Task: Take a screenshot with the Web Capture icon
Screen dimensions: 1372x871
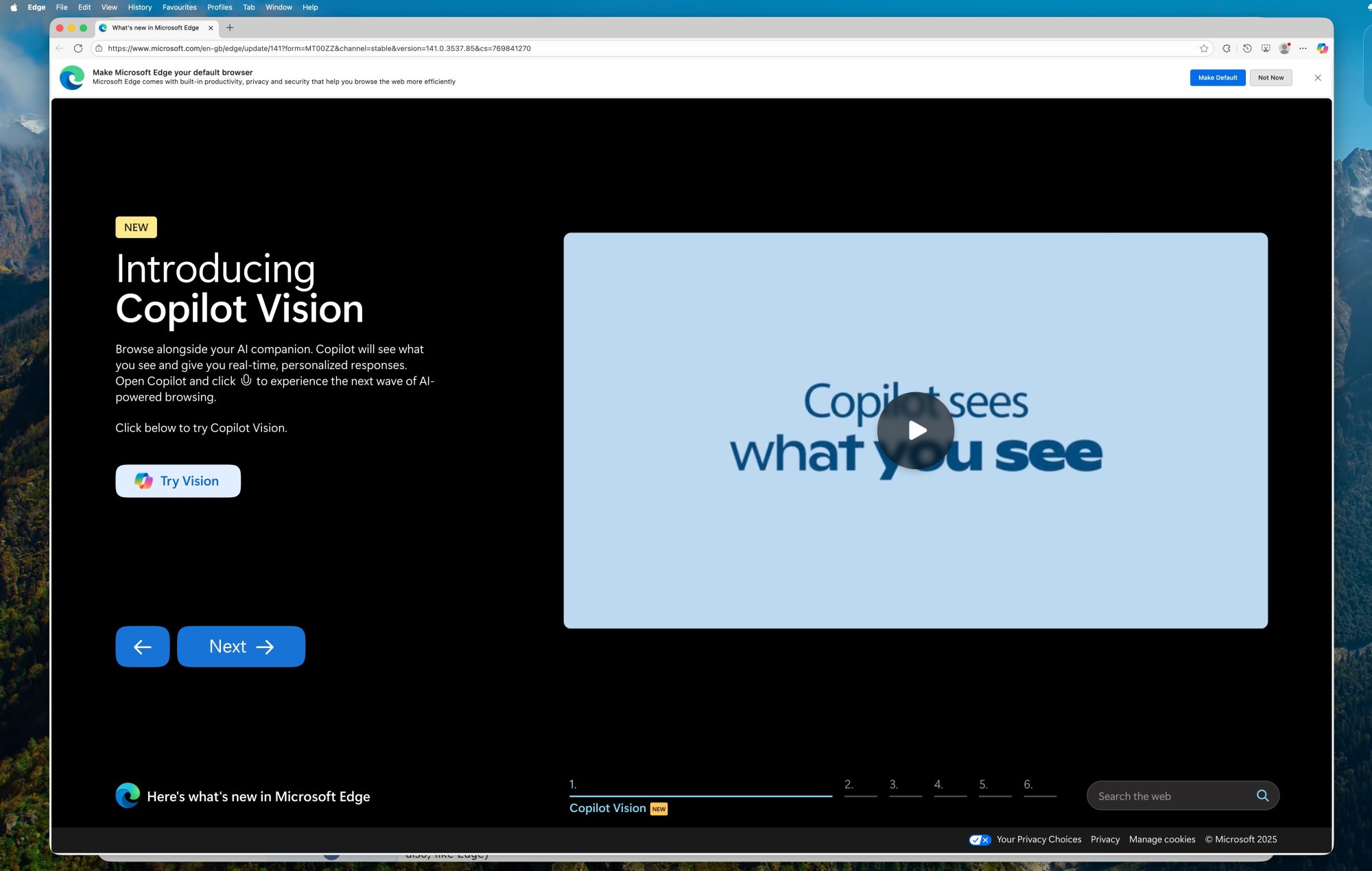Action: click(1266, 48)
